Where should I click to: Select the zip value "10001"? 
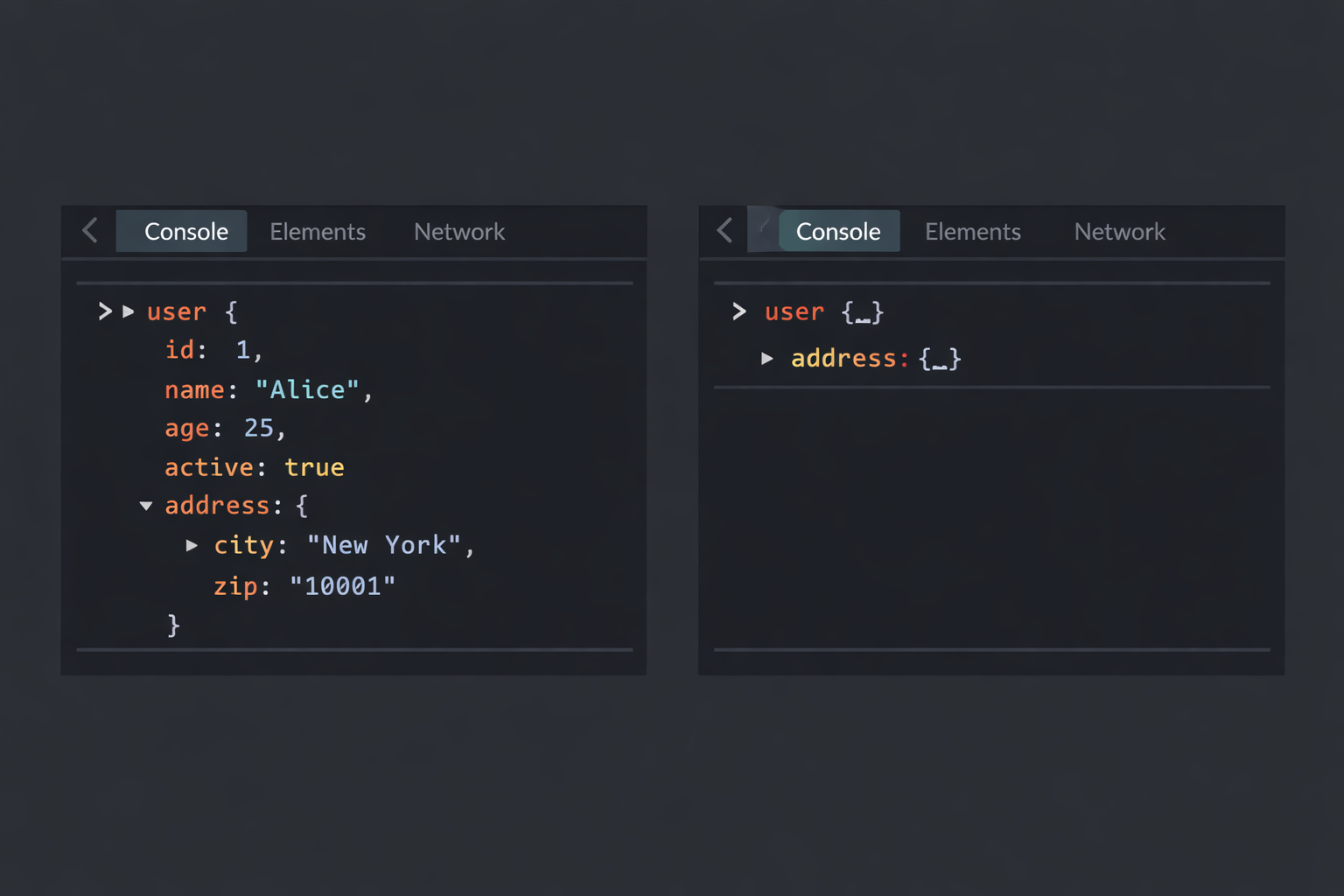click(x=342, y=585)
